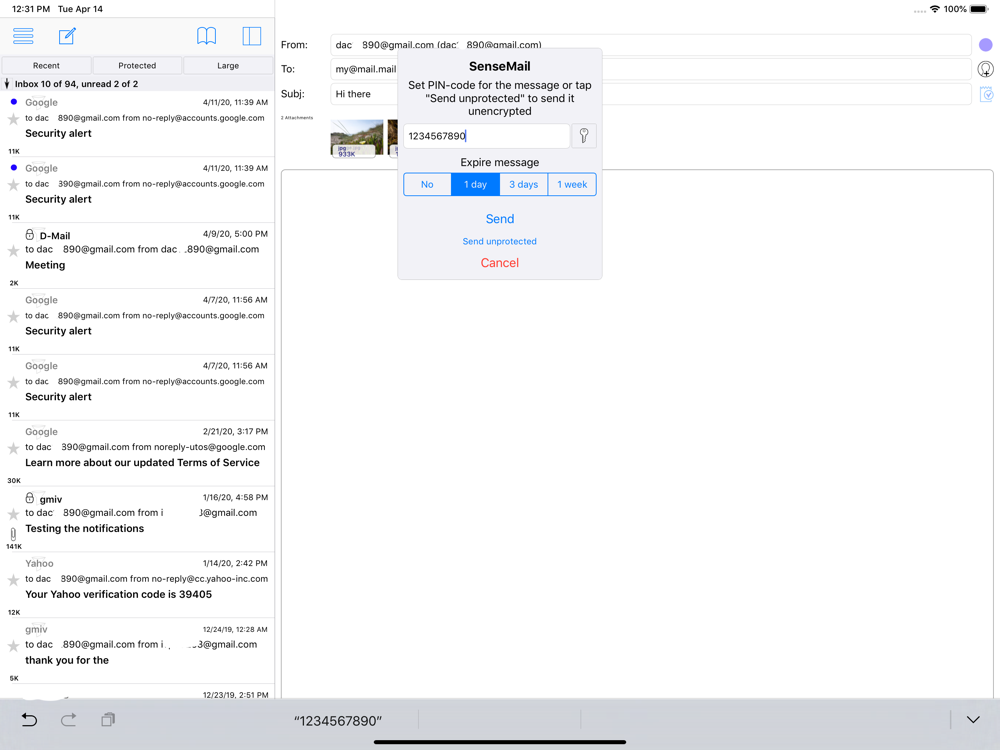Tap lock icon on gmiv Testing message
The image size is (1000, 750).
pyautogui.click(x=29, y=497)
